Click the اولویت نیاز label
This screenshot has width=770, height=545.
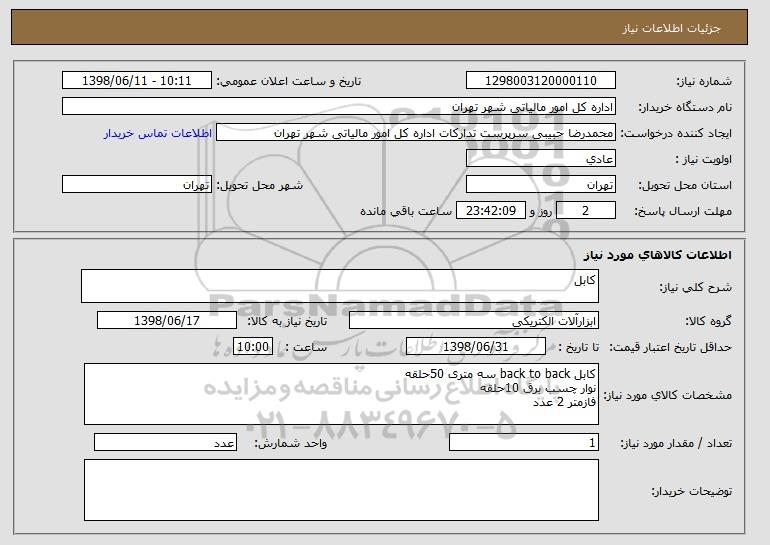click(x=704, y=159)
